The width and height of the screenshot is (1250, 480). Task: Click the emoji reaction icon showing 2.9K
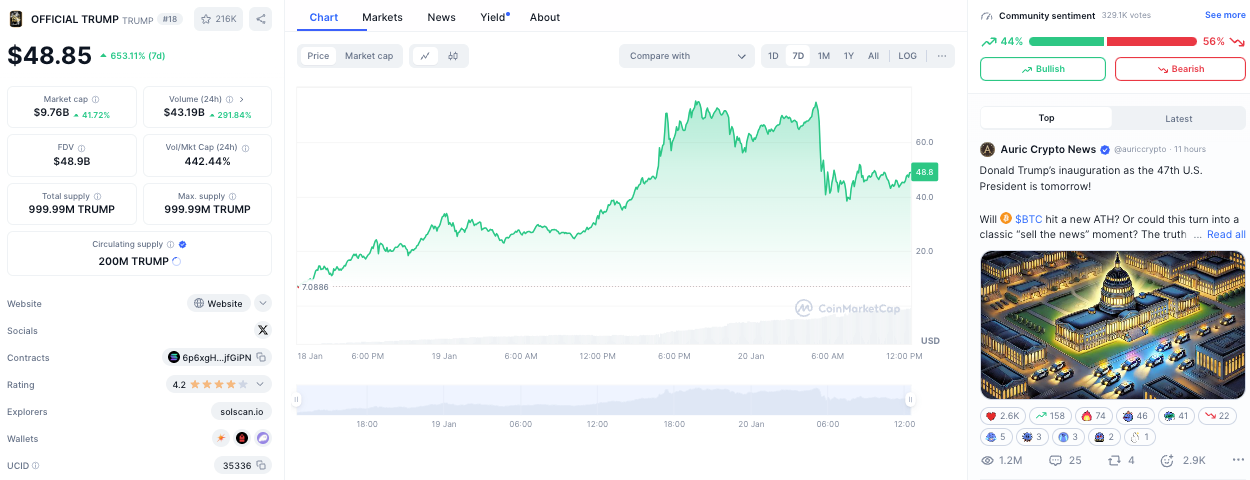tap(1166, 460)
